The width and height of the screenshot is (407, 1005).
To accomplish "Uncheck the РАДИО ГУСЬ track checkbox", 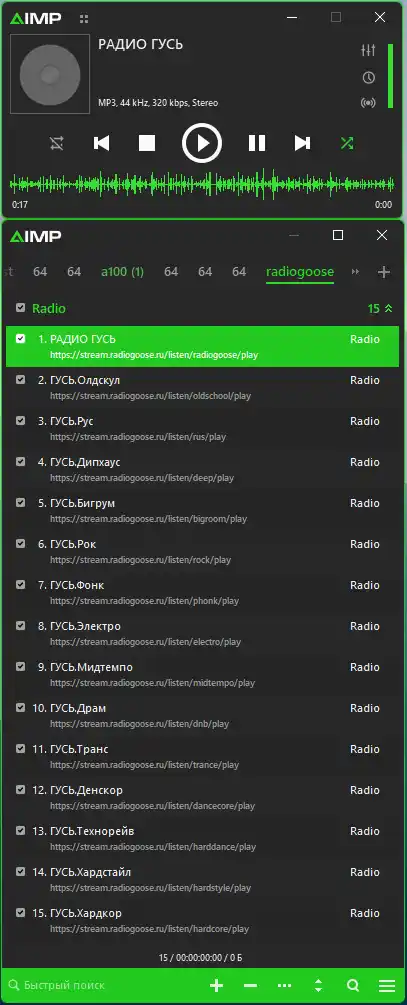I will coord(21,338).
